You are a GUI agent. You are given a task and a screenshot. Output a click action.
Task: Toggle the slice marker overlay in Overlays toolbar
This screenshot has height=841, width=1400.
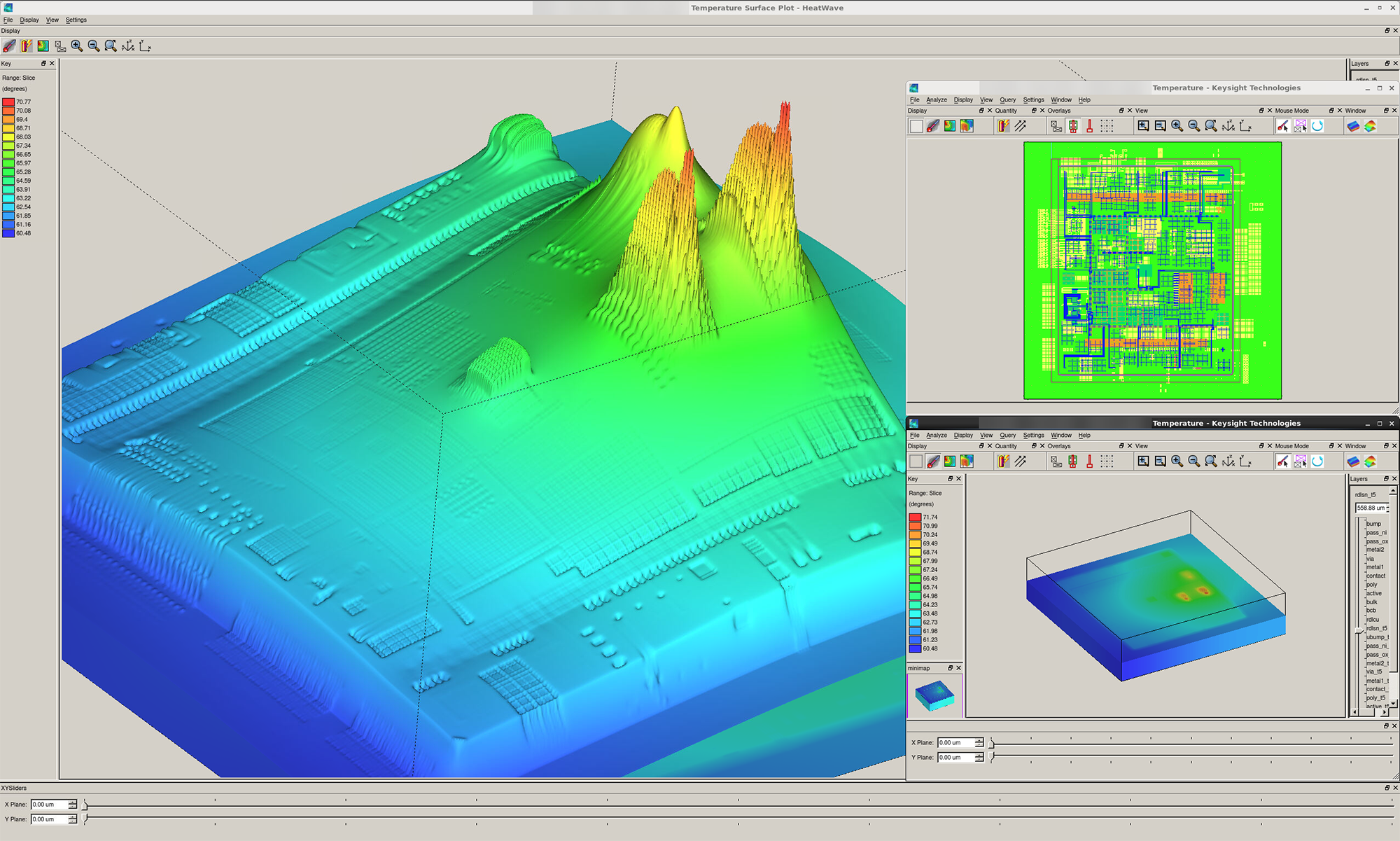point(1055,126)
